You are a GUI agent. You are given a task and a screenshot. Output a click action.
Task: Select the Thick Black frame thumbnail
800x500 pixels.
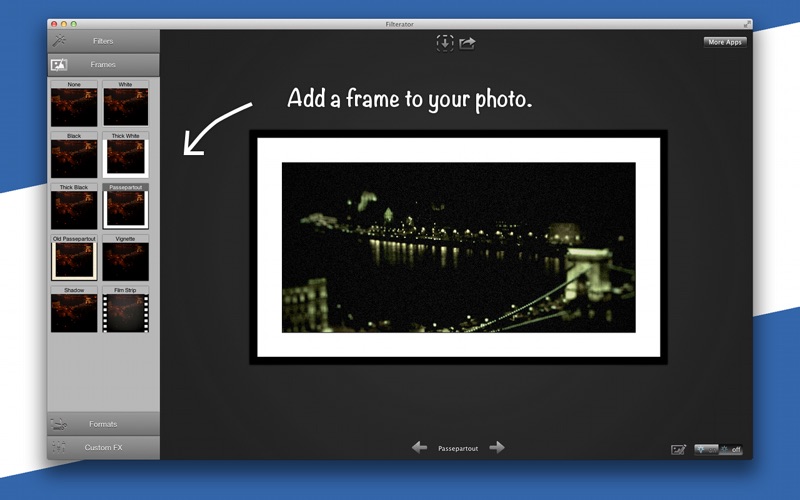pos(74,207)
